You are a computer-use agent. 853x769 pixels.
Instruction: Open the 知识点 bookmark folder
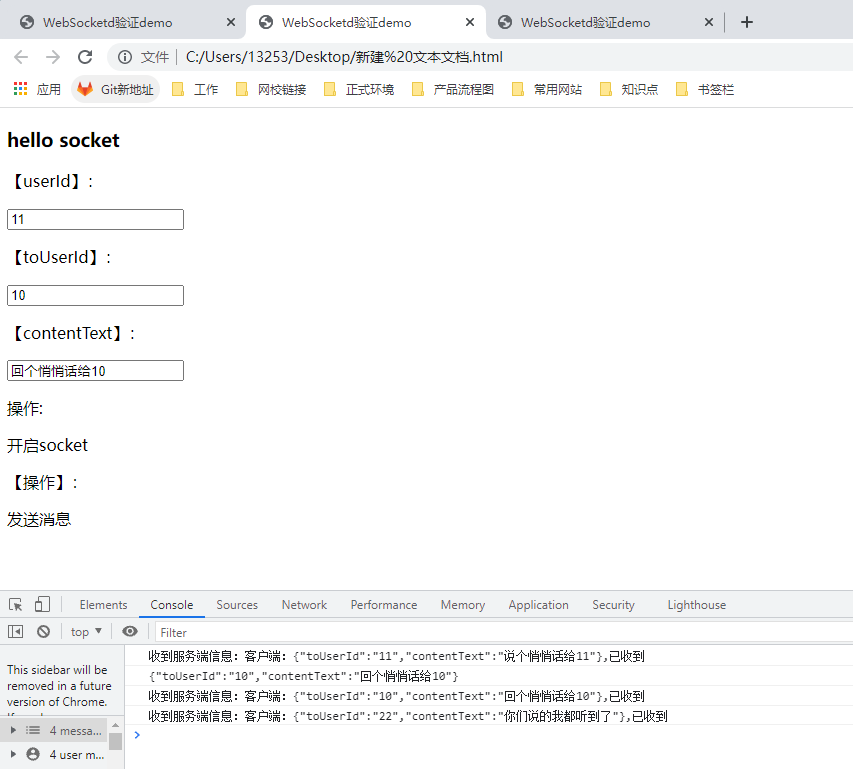pyautogui.click(x=629, y=89)
